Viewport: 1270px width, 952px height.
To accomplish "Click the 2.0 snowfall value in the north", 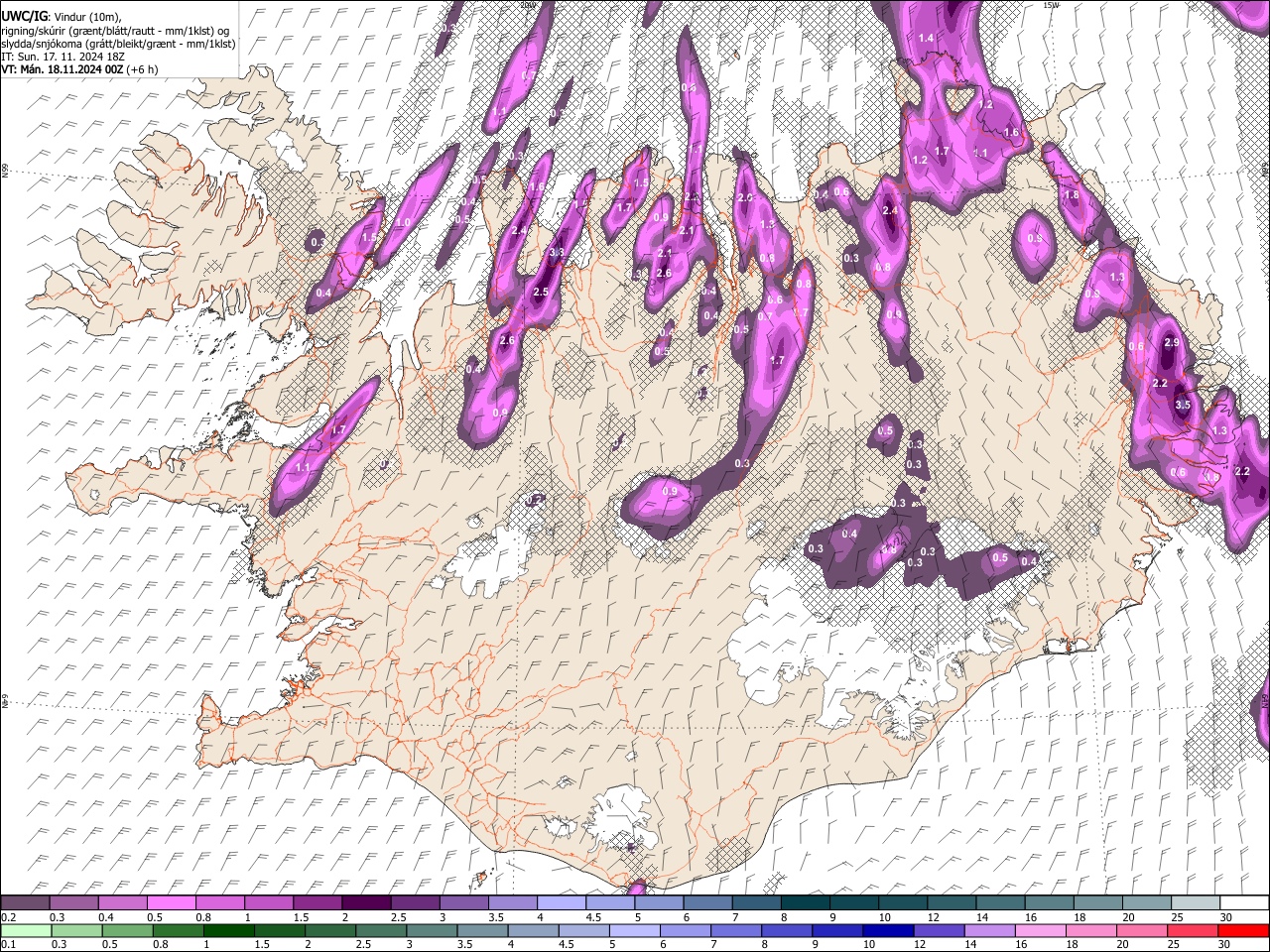I will click(747, 197).
